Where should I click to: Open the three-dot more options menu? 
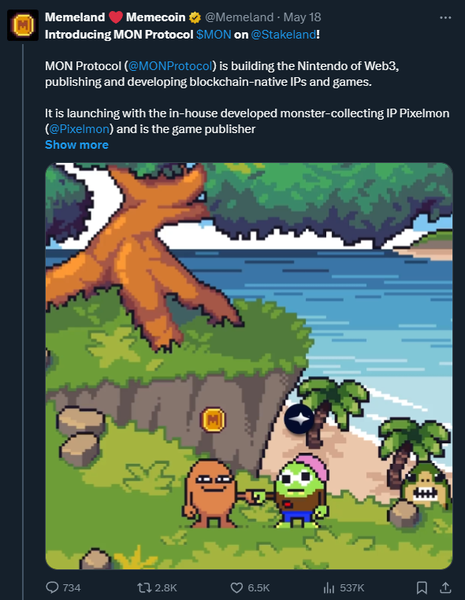[445, 18]
